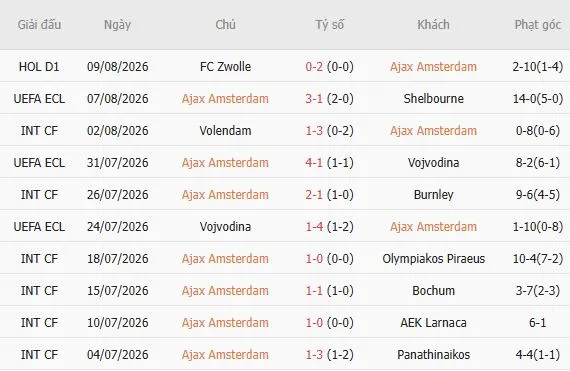Open Vojvodina as away team on 31/07/2026
The height and width of the screenshot is (371, 570).
click(x=433, y=163)
